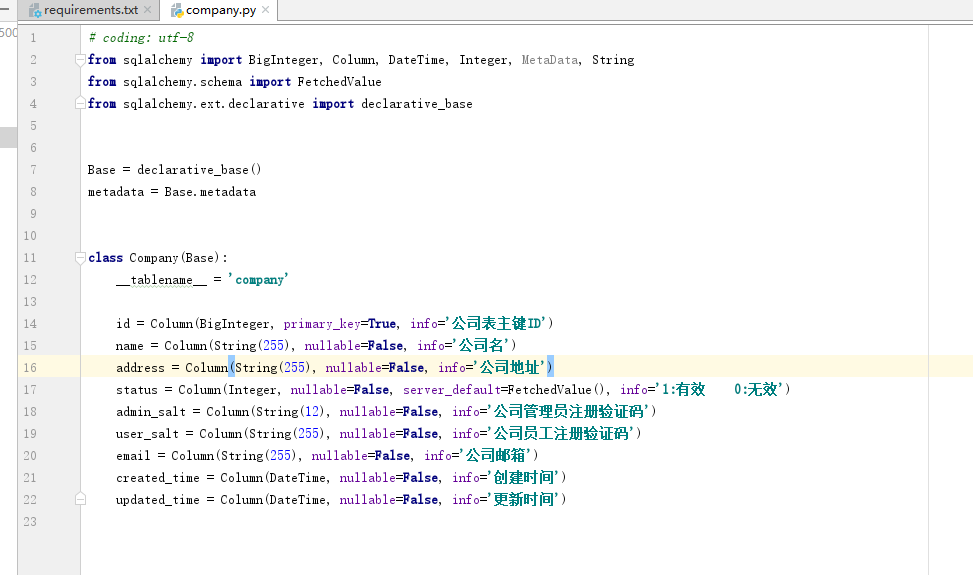Click the 'address' column variable
Viewport: 973px width, 575px height.
point(140,368)
